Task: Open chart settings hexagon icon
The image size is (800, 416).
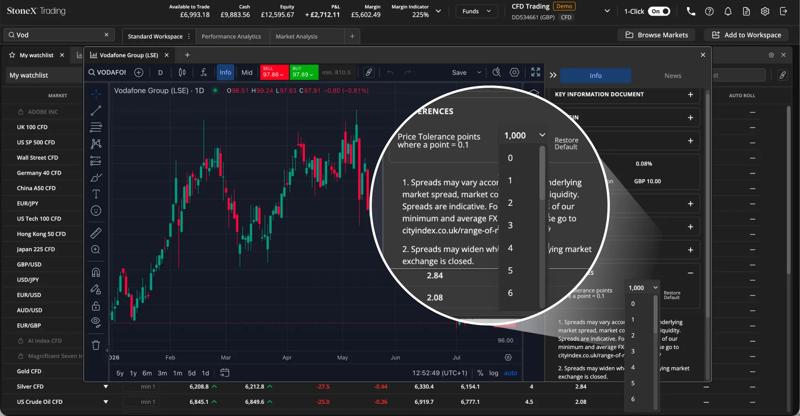Action: (514, 72)
